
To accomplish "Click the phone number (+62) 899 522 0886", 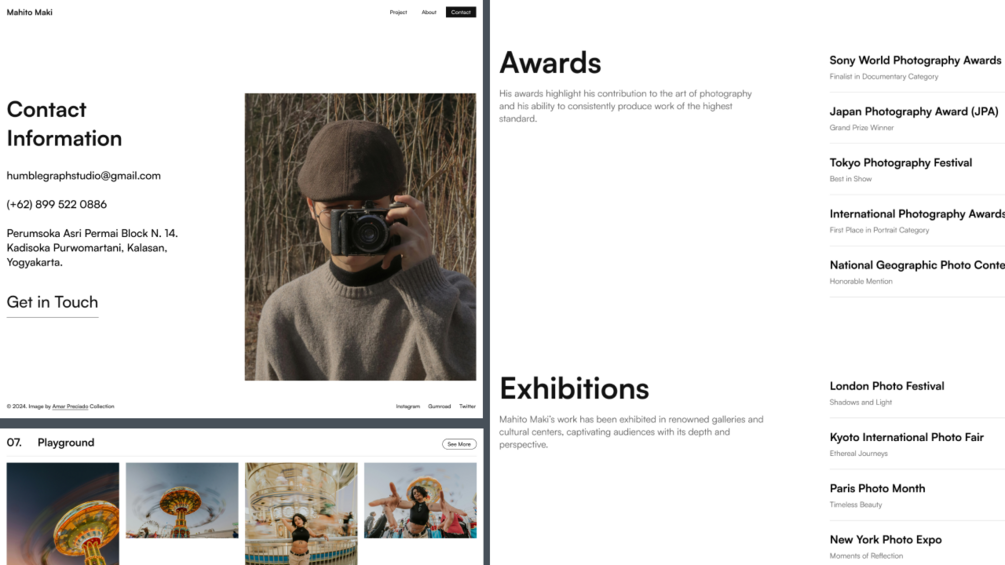I will [57, 204].
